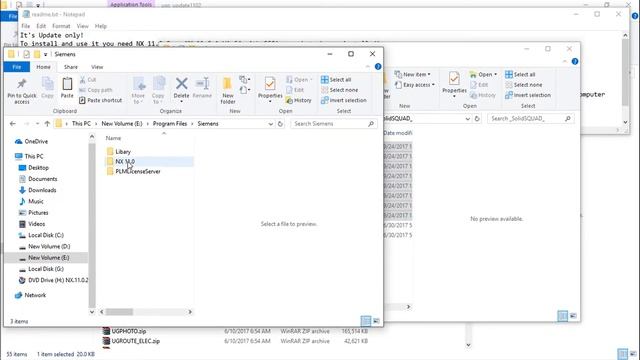Screen dimensions: 640x360
Task: Select OneDrive in navigation pane
Action: 31,142
